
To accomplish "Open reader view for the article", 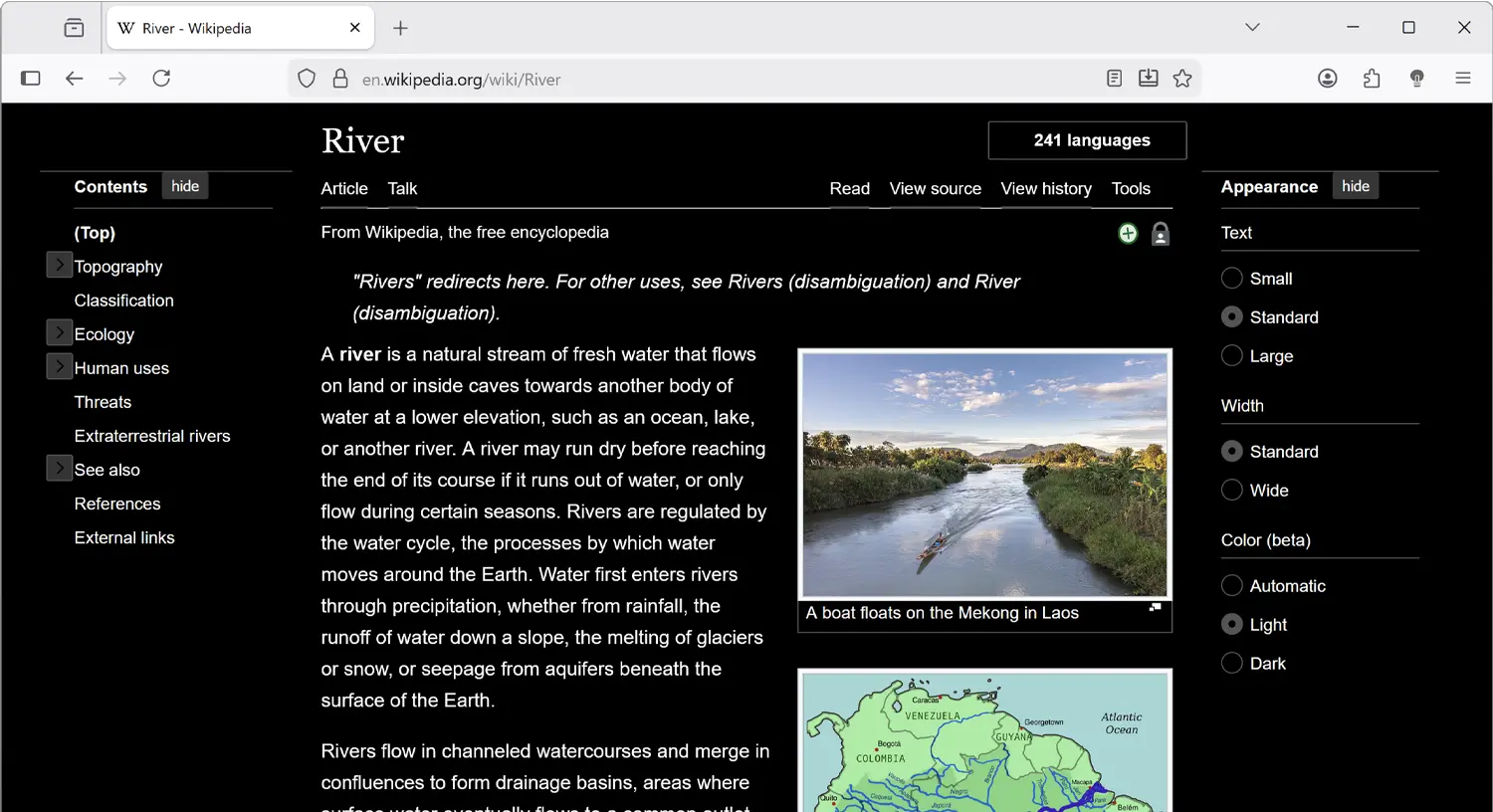I will click(x=1114, y=78).
